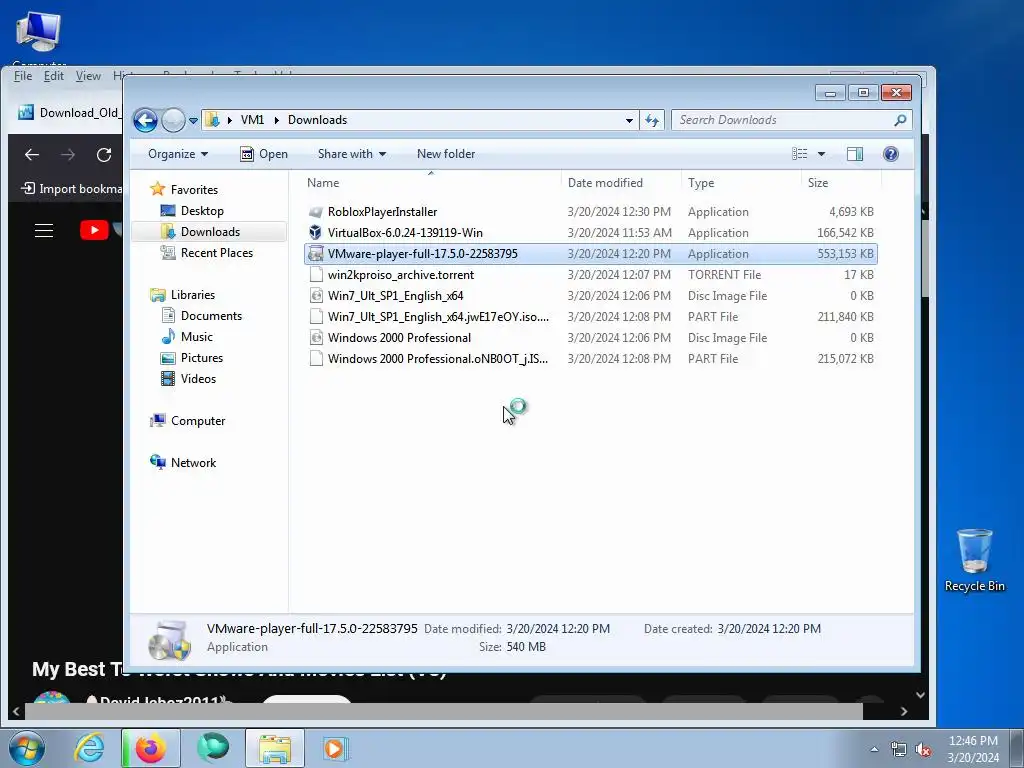Open File menu in Firefox window
This screenshot has height=768, width=1024.
23,76
